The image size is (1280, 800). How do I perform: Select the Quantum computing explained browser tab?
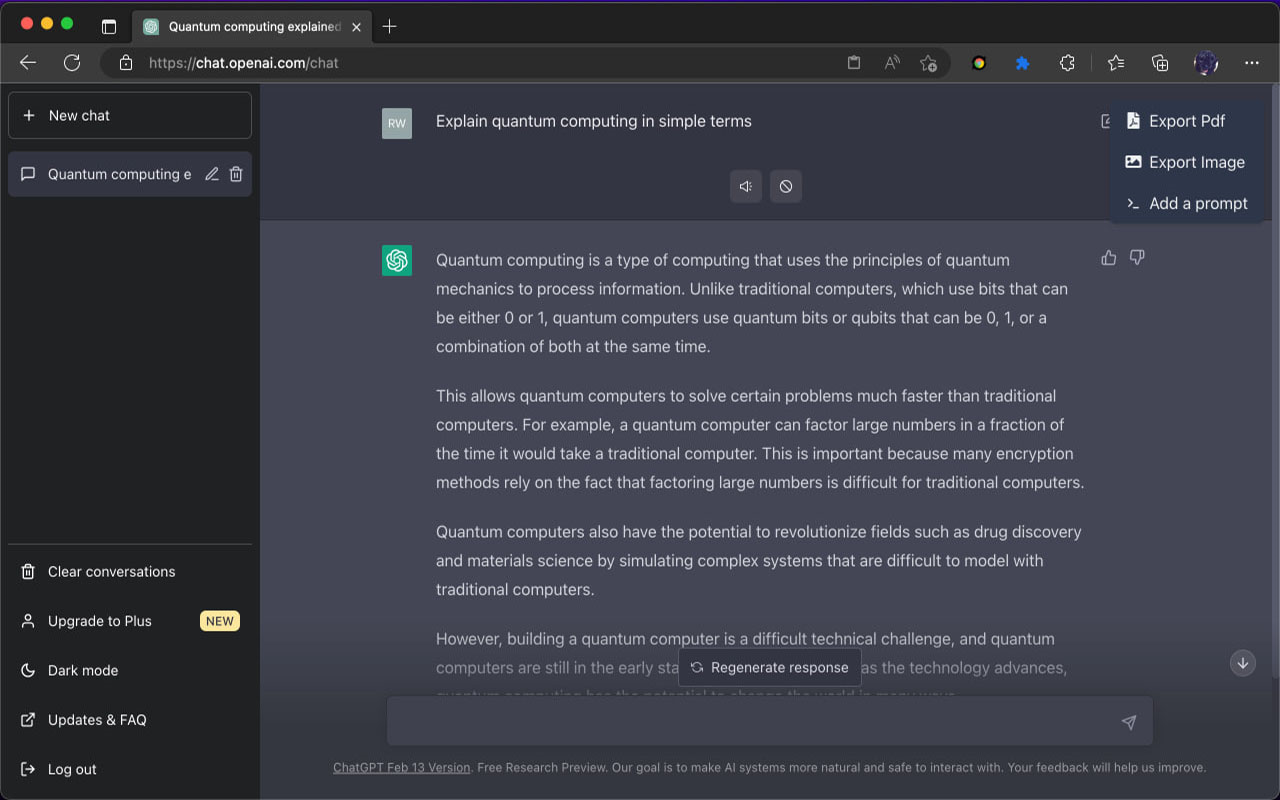[253, 27]
